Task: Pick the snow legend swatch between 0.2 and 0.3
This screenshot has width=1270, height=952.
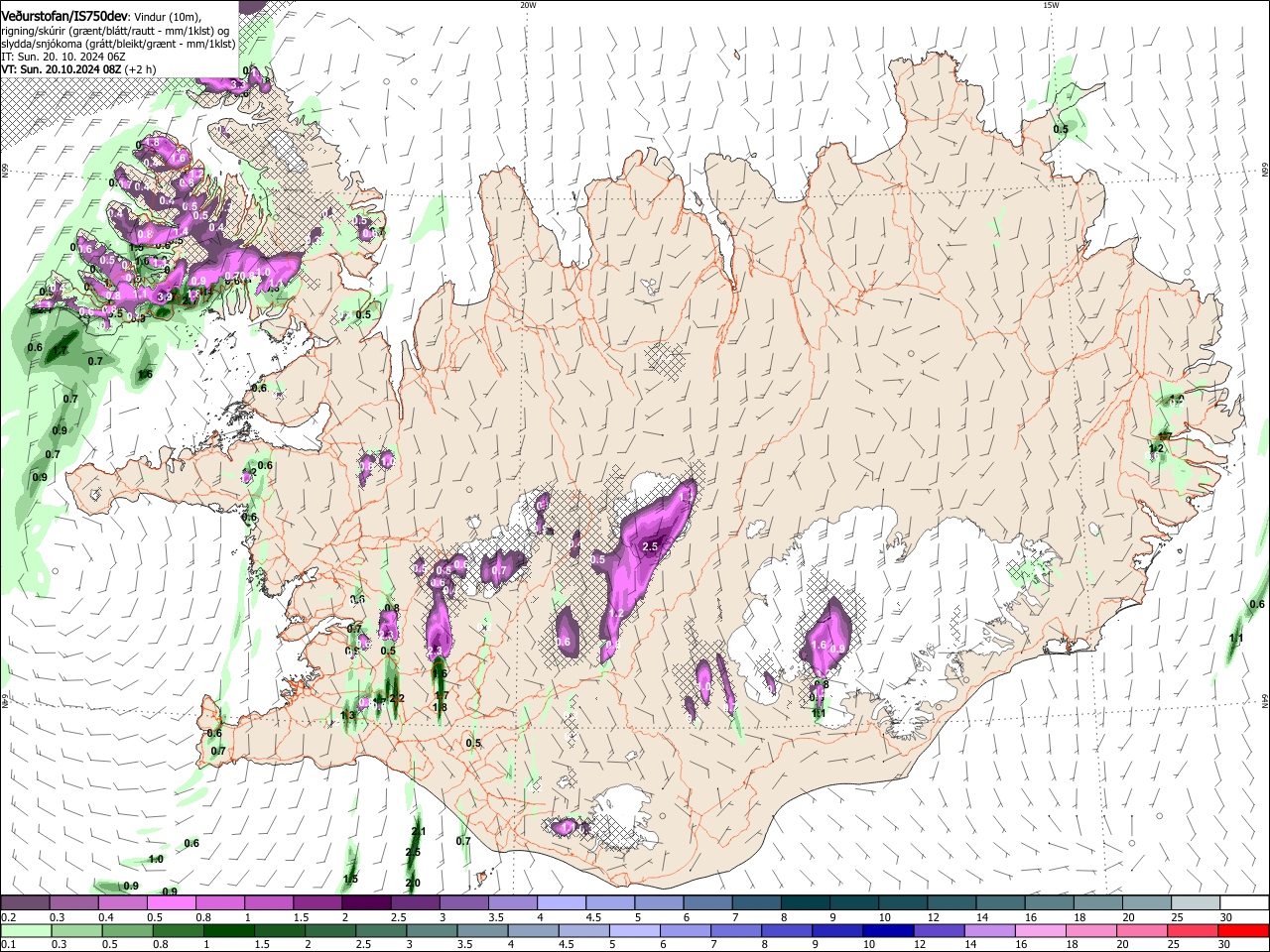Action: [25, 903]
